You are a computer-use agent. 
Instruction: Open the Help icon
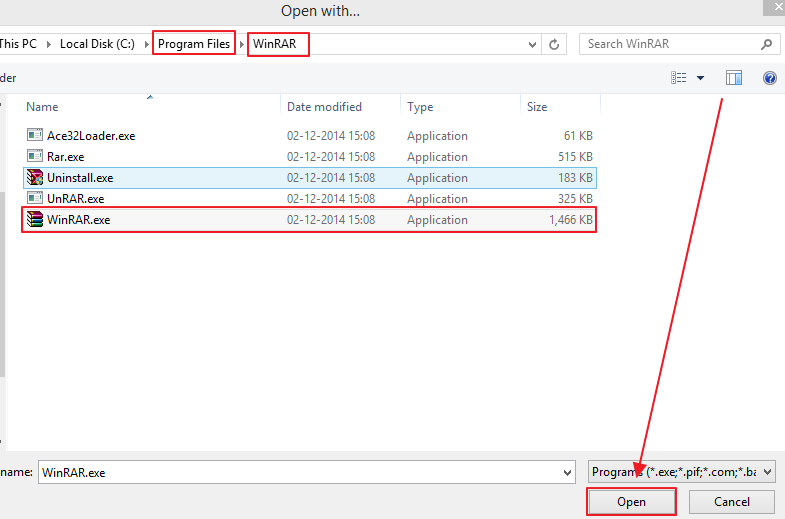[x=769, y=78]
